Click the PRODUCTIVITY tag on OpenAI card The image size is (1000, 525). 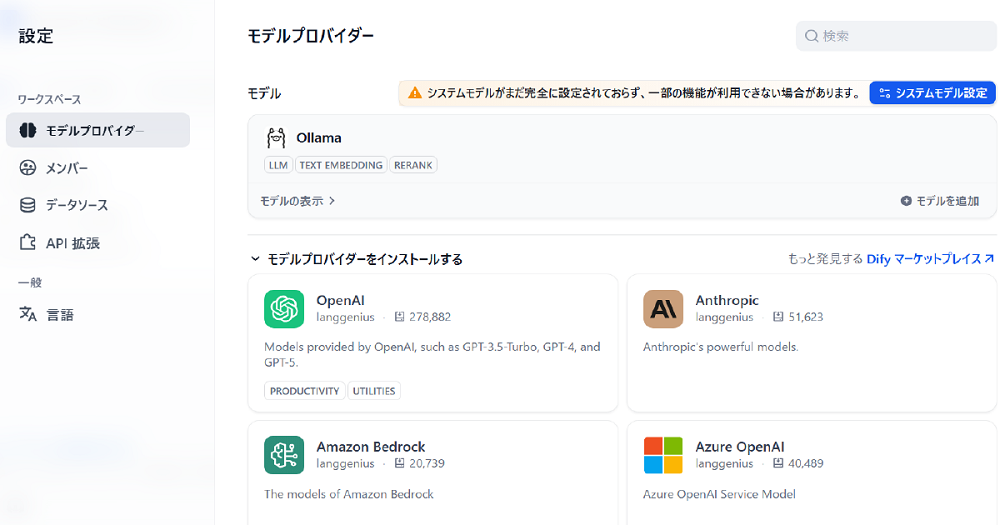click(x=305, y=391)
